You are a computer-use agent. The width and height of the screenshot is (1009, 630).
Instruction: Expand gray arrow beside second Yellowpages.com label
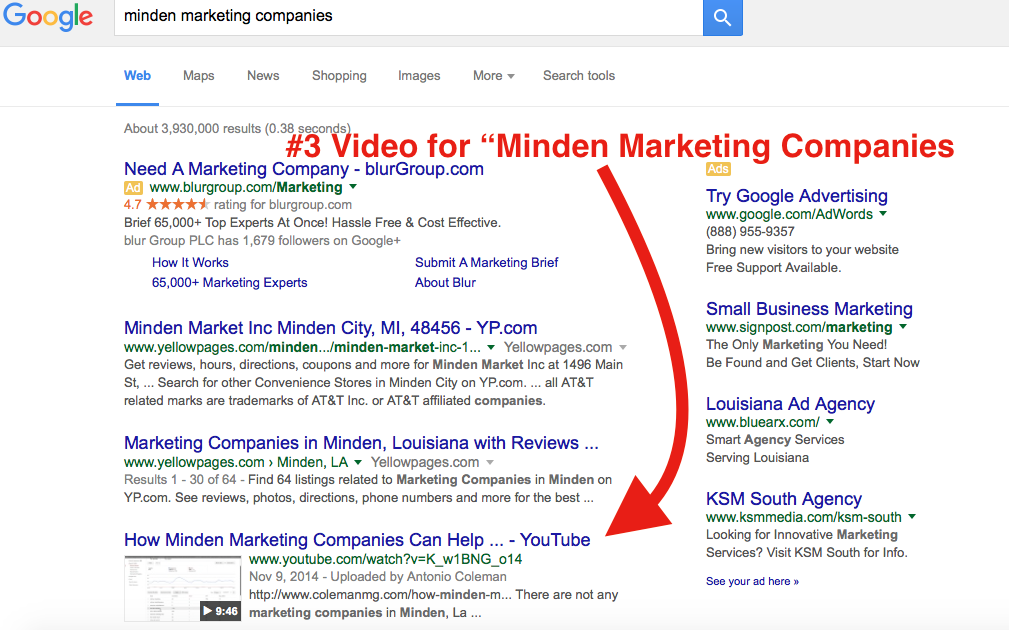pyautogui.click(x=490, y=463)
